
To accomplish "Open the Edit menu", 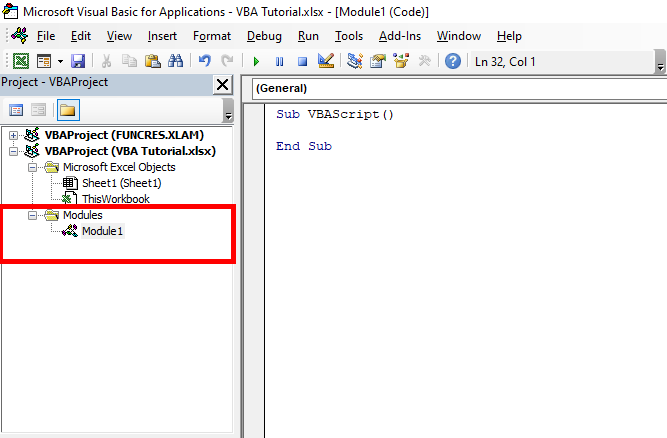I will [x=81, y=36].
